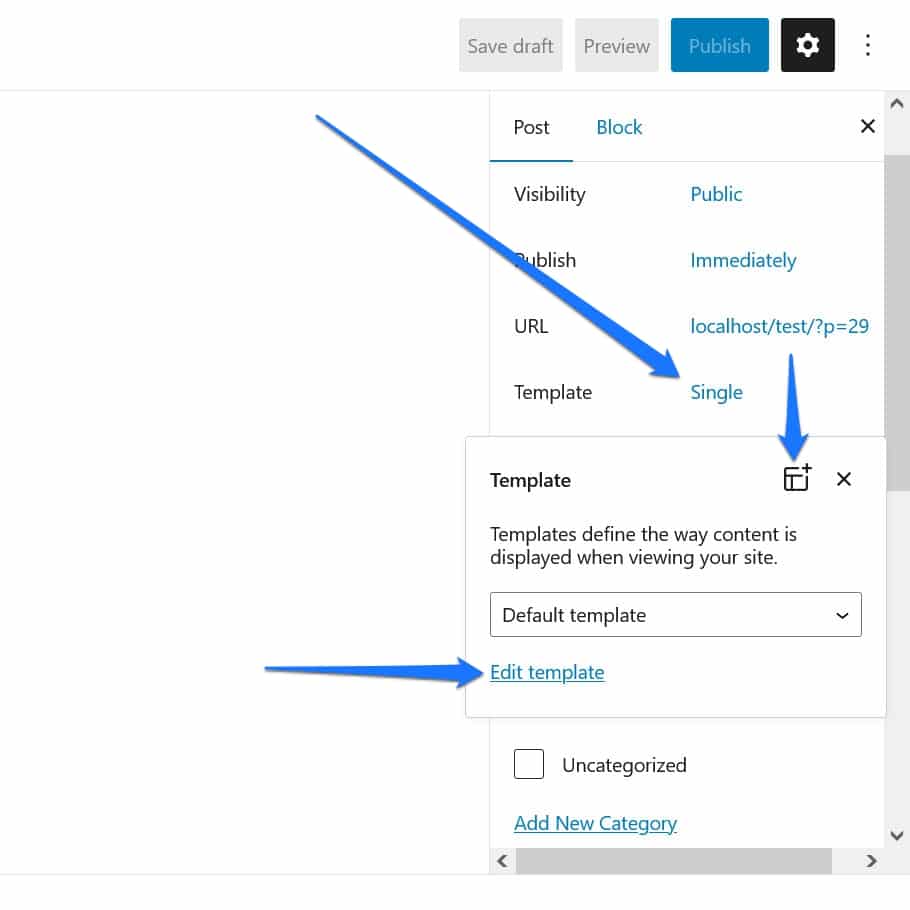
Task: Click the horizontal scroll left arrow
Action: 503,860
